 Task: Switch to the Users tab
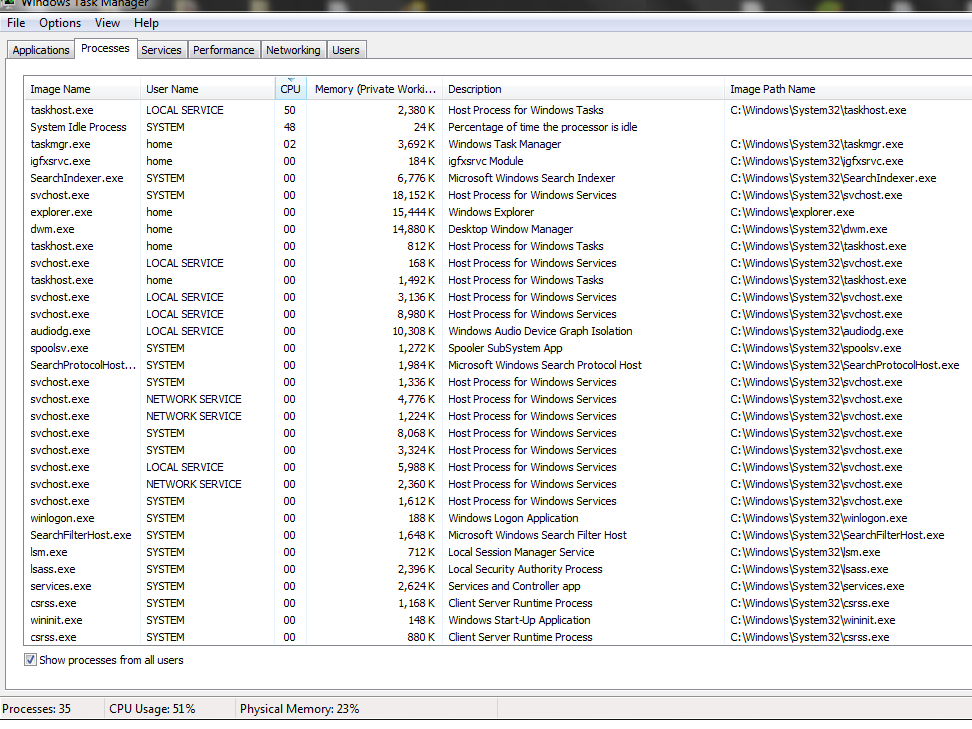click(x=346, y=50)
